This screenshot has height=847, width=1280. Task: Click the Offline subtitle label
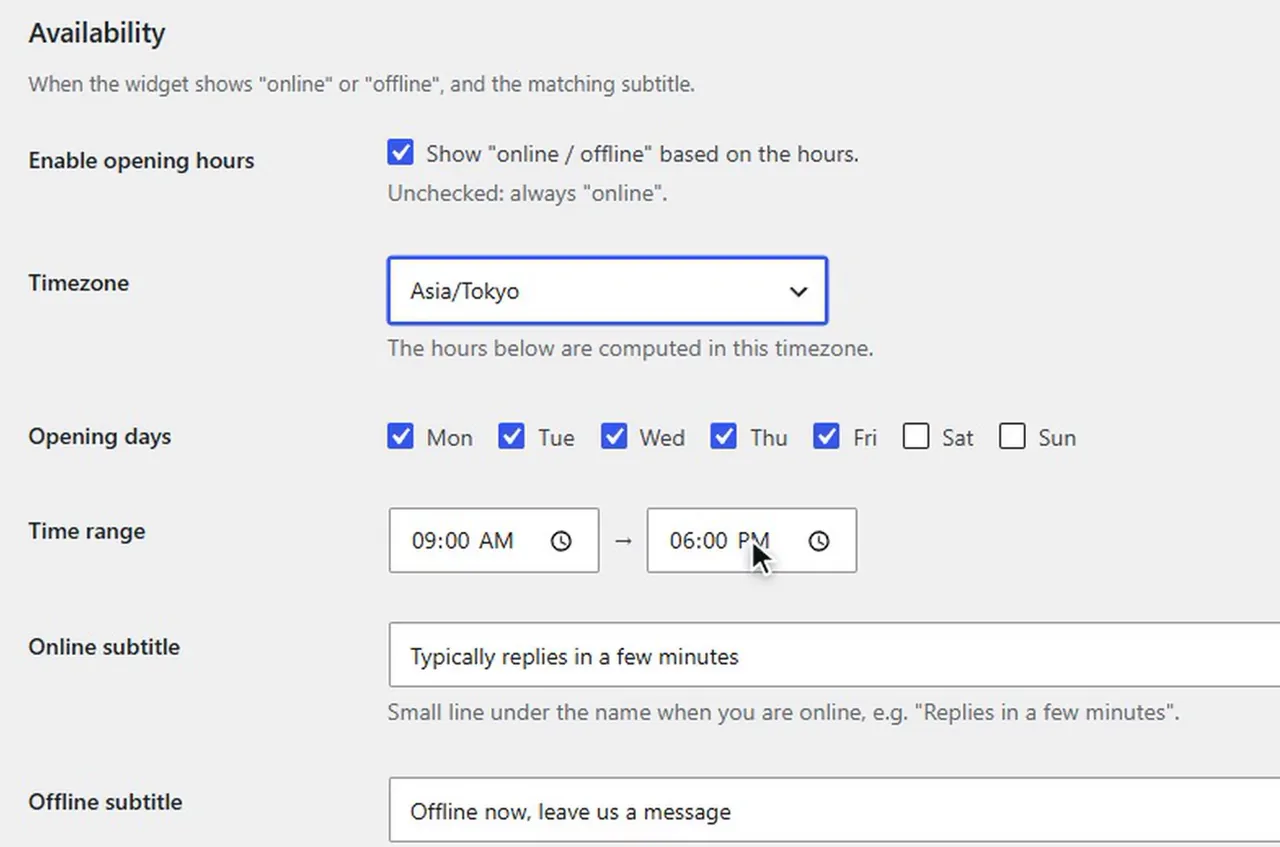105,802
